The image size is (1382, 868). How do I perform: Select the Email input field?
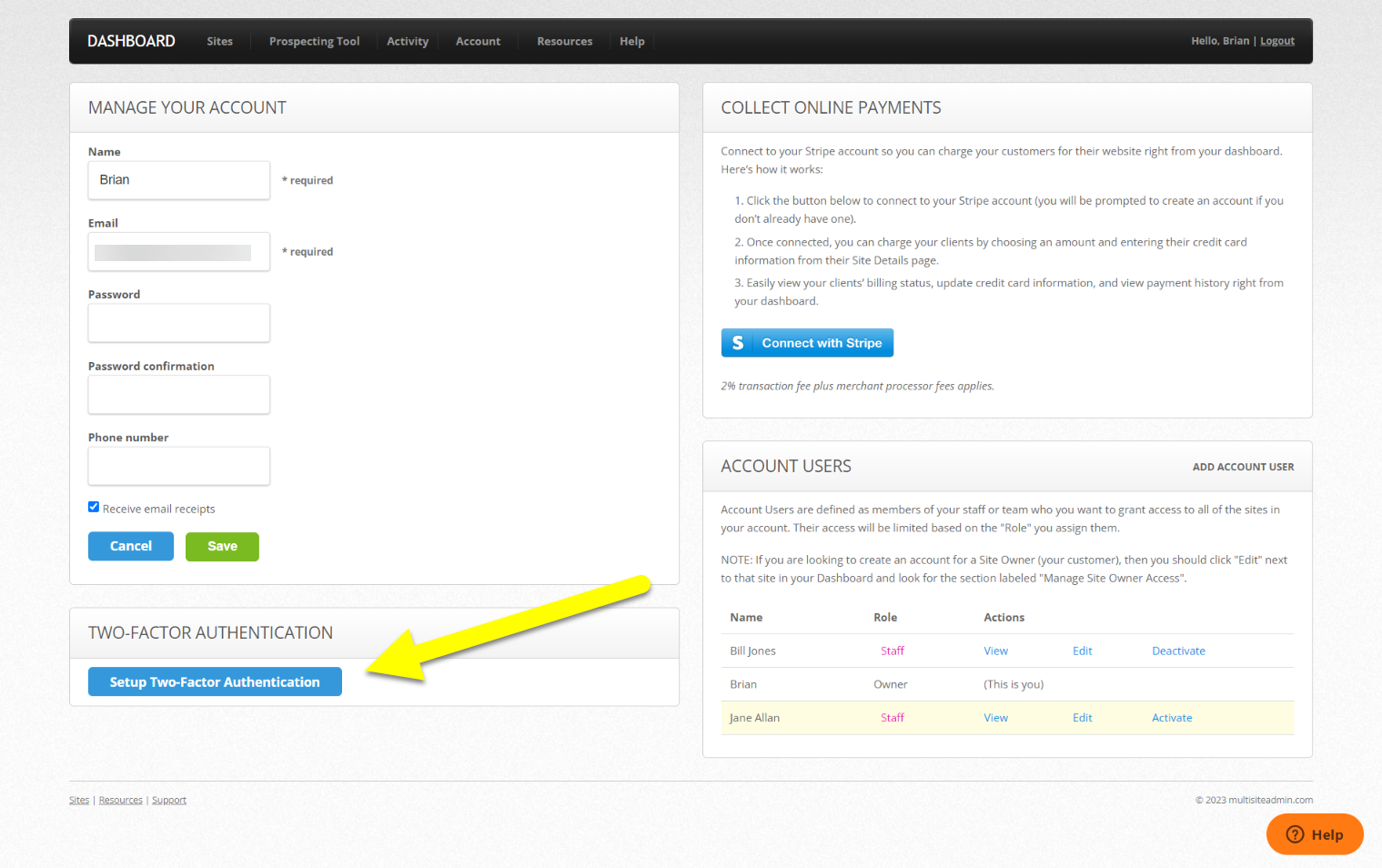pos(179,252)
